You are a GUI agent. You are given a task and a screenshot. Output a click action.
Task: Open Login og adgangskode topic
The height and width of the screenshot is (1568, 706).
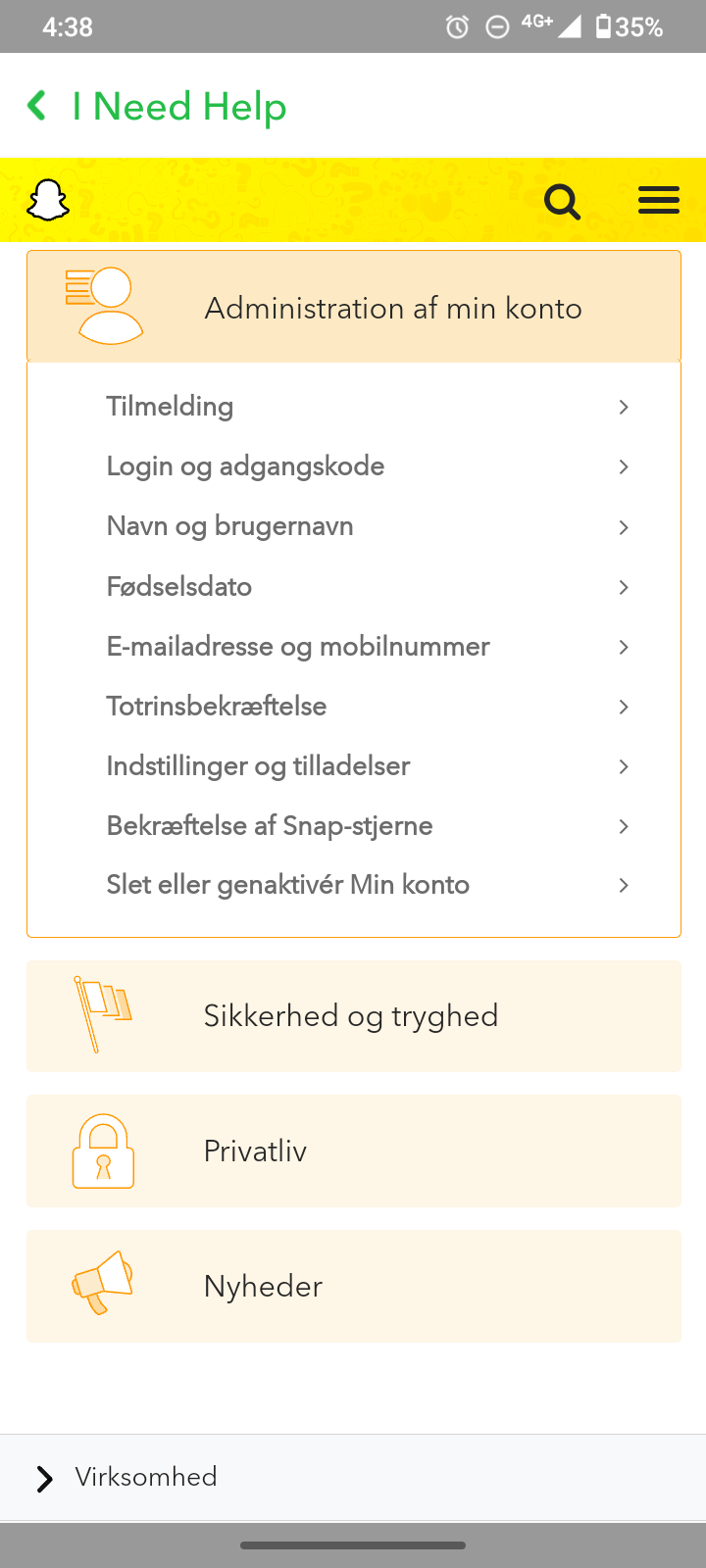[245, 466]
